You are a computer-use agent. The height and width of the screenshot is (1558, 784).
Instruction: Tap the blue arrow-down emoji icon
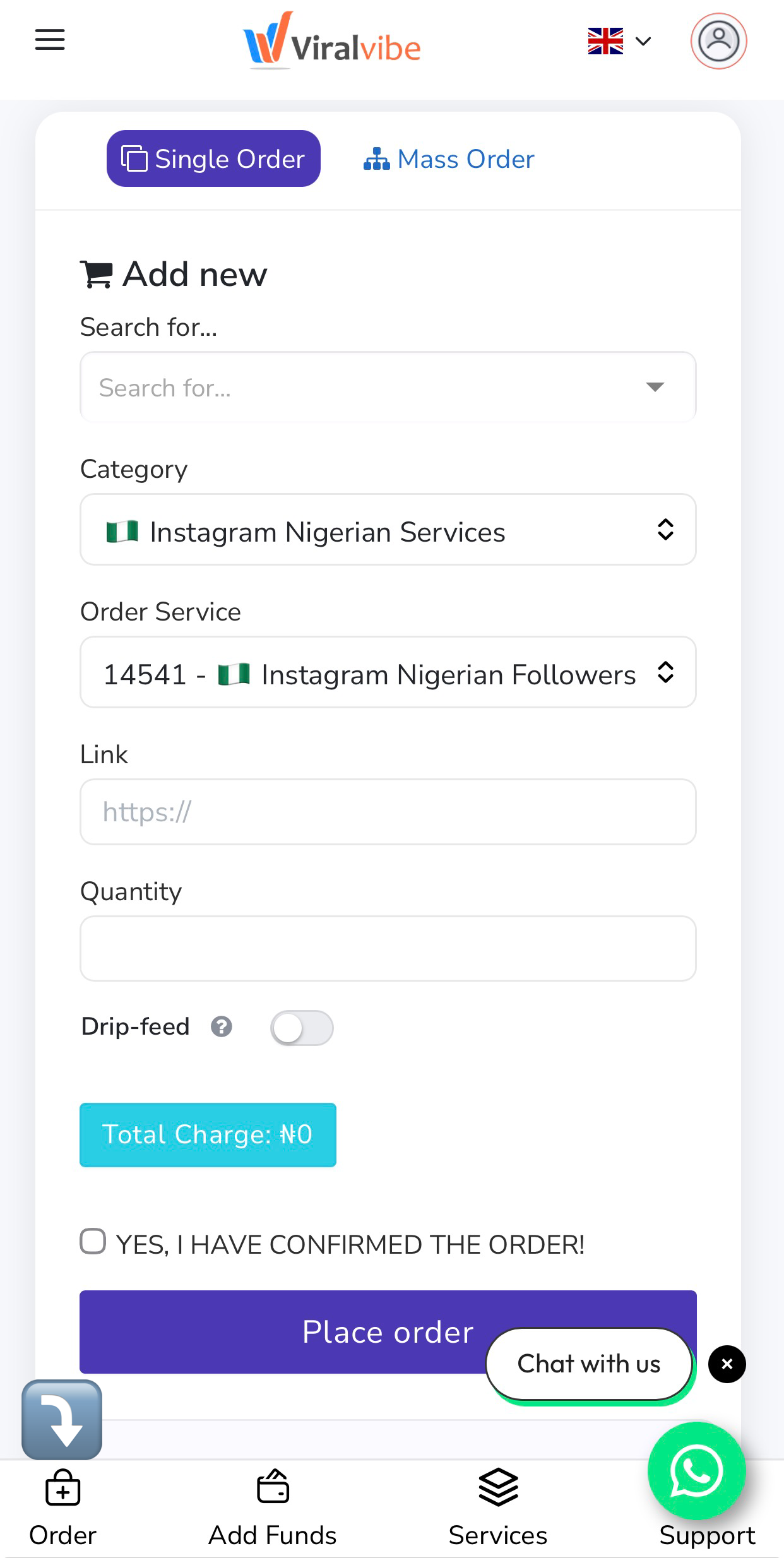tap(62, 1420)
